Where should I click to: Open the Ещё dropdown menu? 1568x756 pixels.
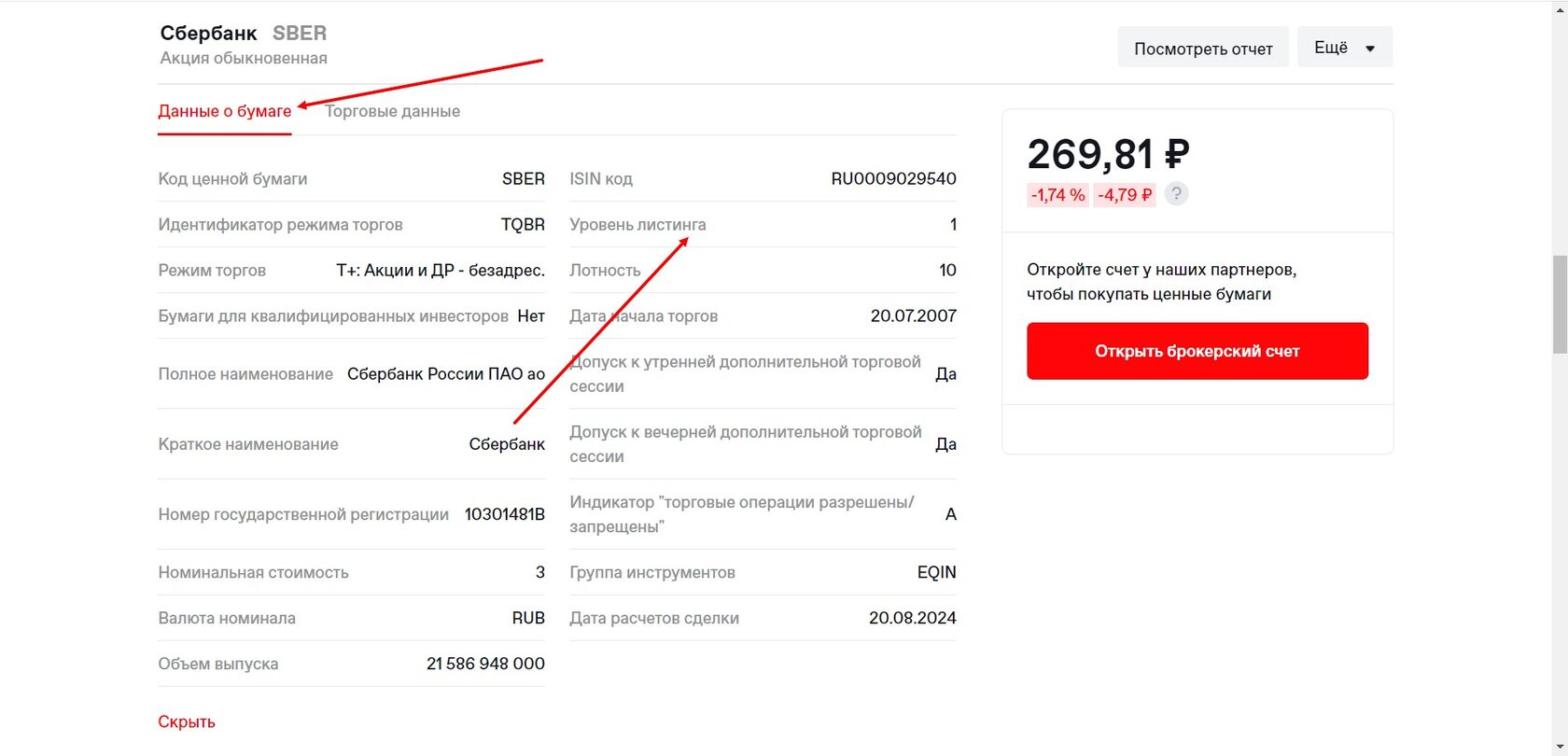tap(1345, 48)
